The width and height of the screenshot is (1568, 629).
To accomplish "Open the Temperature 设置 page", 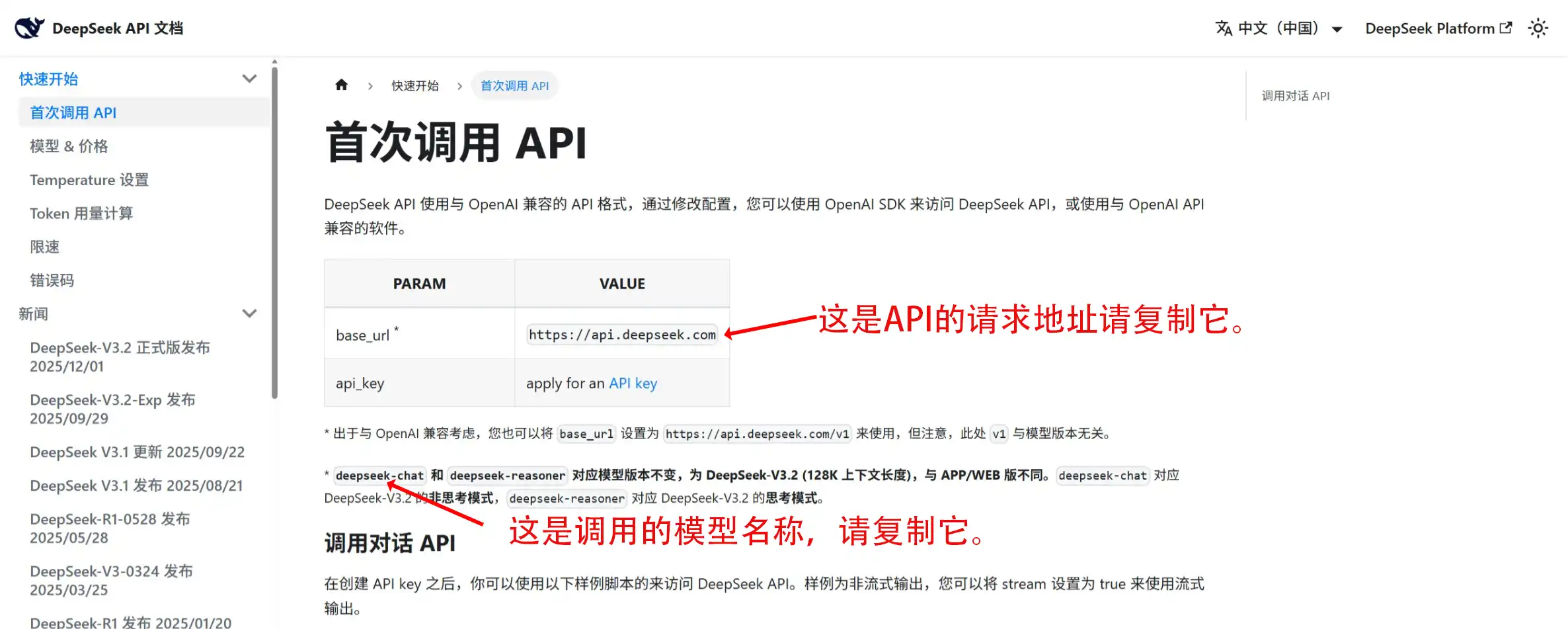I will pos(89,180).
